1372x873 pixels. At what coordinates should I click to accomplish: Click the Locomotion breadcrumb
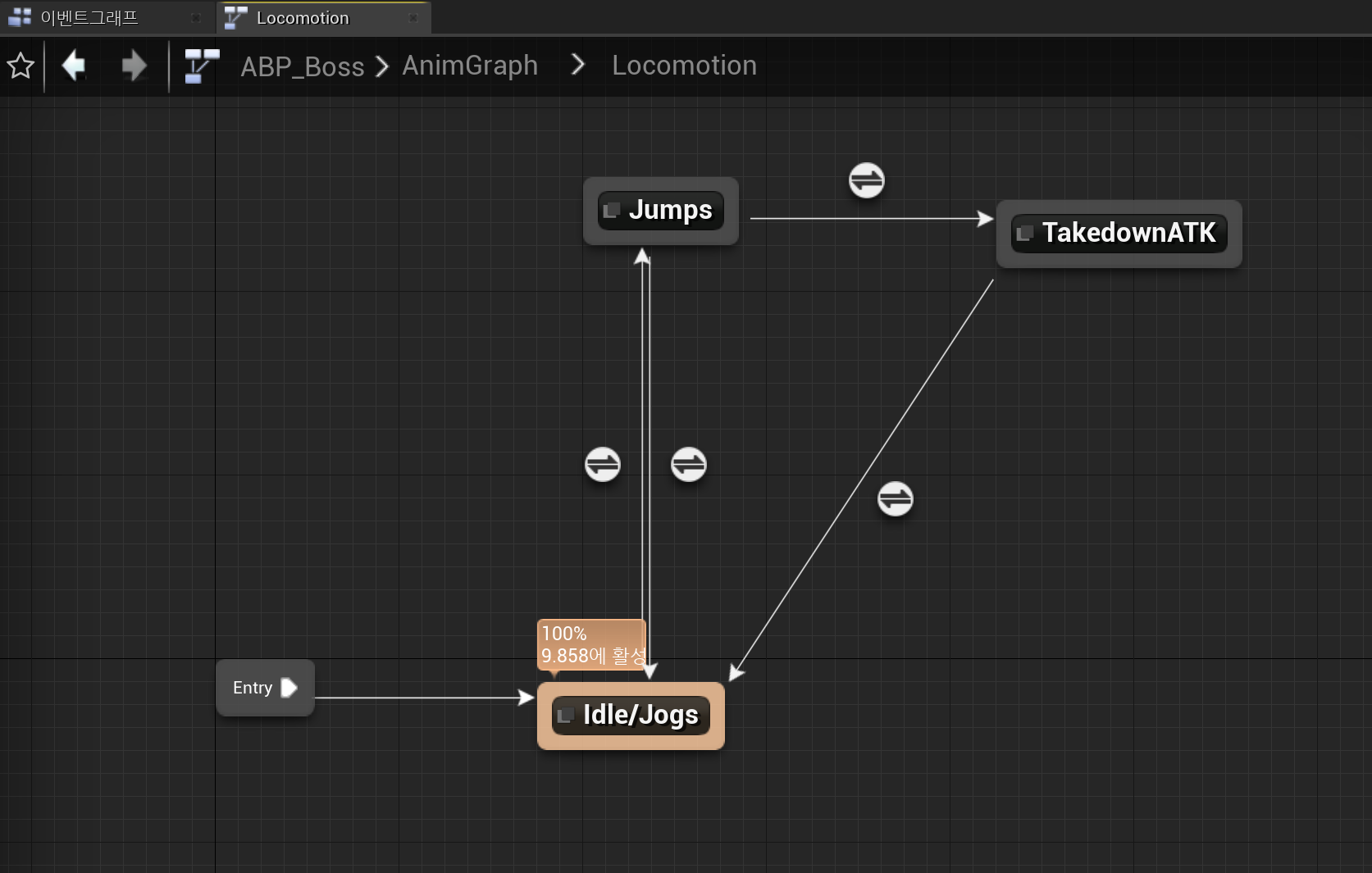(x=684, y=66)
